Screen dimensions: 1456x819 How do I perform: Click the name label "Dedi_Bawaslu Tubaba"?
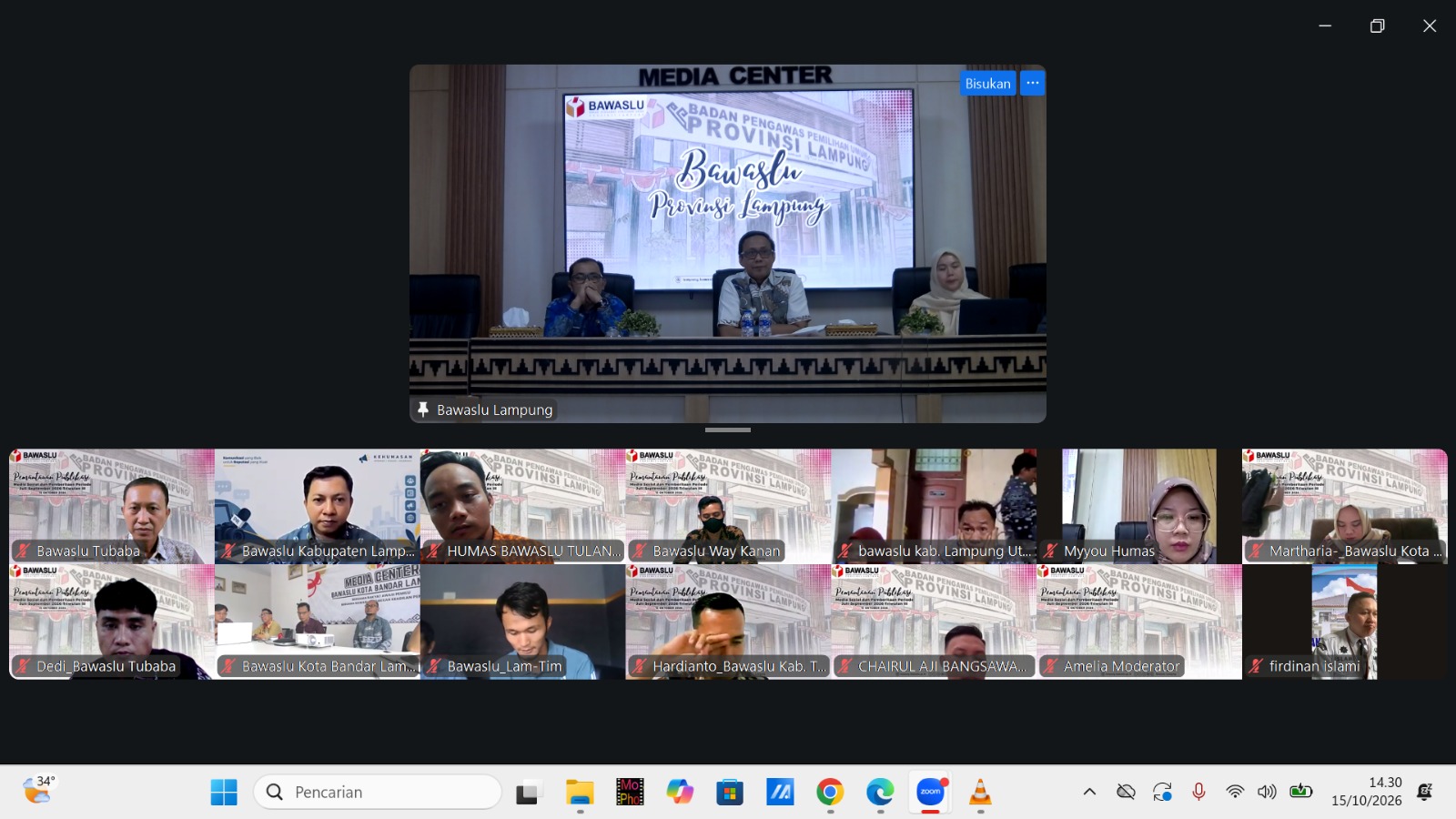[106, 666]
